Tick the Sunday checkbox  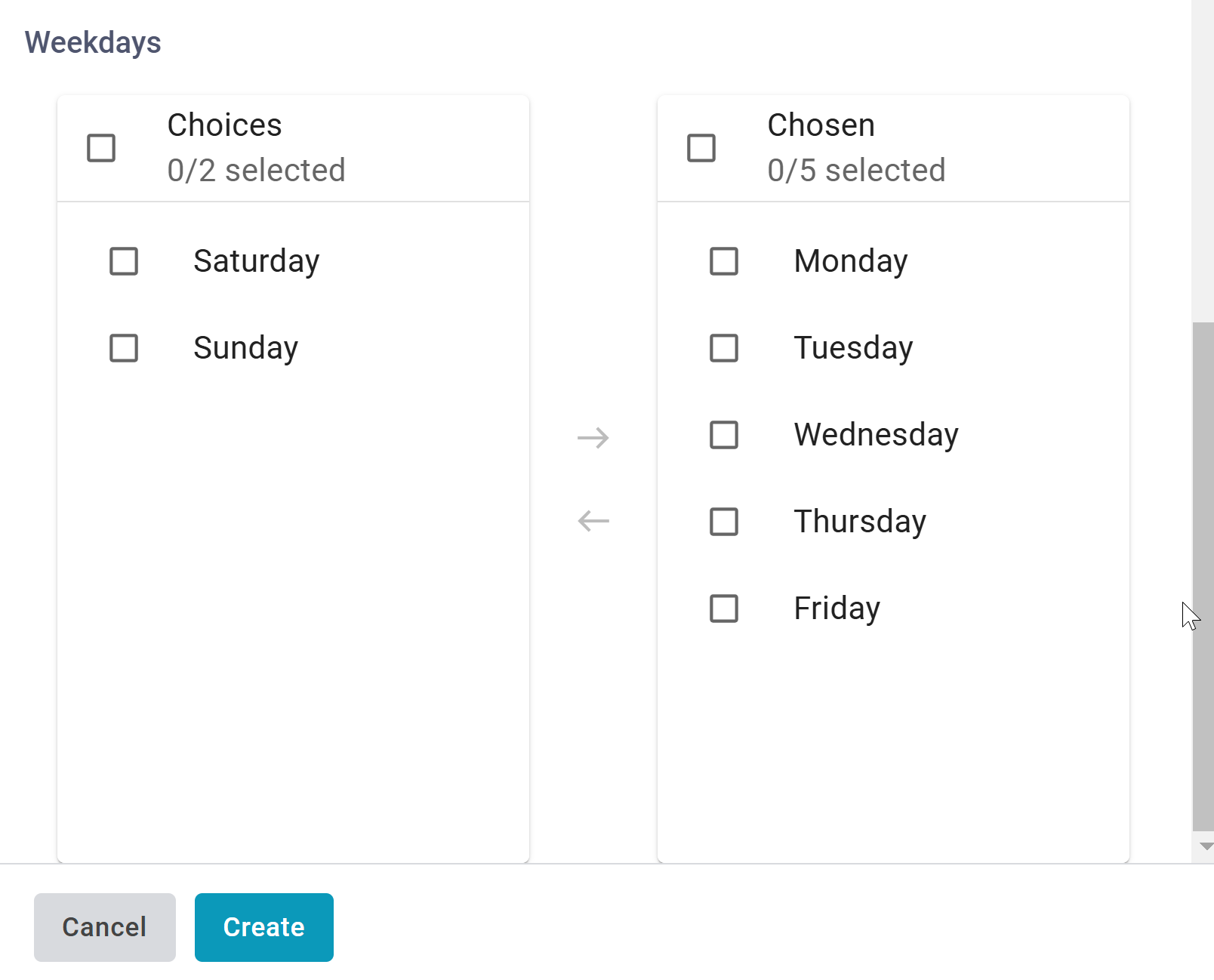pyautogui.click(x=124, y=348)
